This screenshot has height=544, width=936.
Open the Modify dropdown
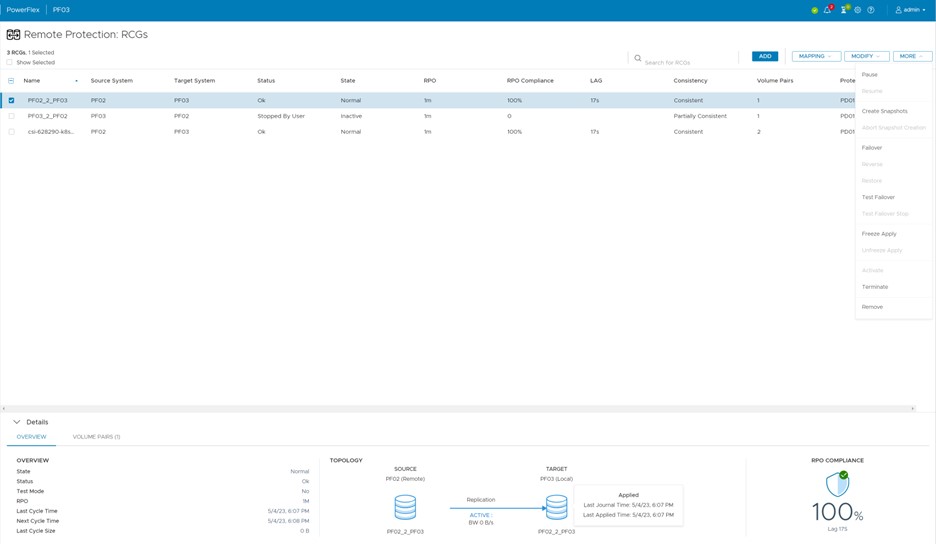[x=866, y=56]
